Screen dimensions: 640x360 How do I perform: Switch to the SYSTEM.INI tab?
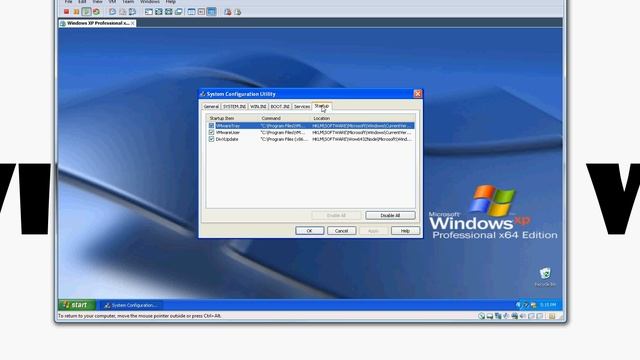point(234,106)
